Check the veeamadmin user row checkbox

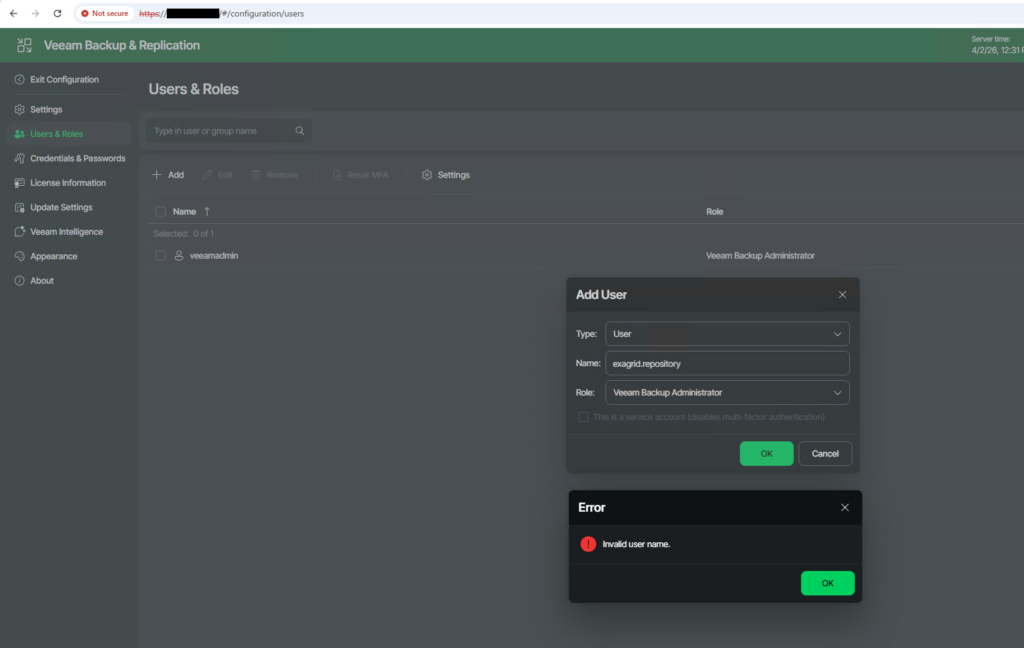point(160,256)
